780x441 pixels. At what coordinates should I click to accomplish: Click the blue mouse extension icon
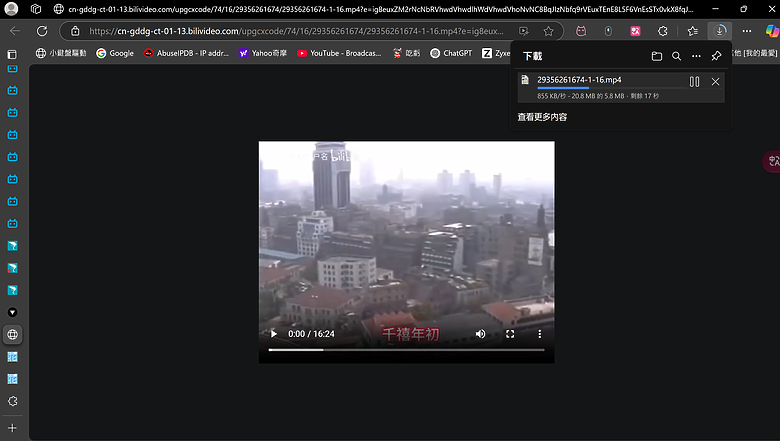tap(608, 31)
